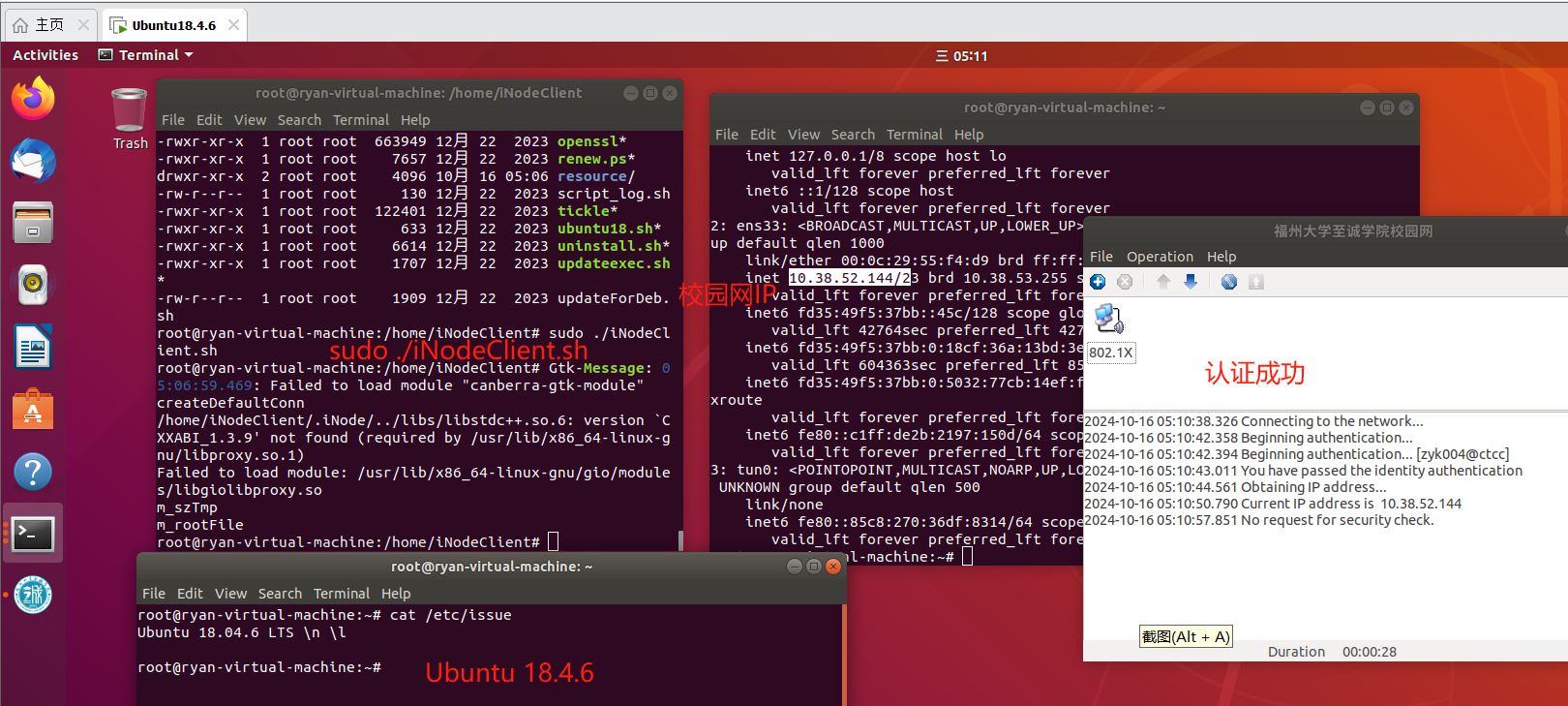Screen dimensions: 1568x706
Task: Click the 'No request for security check.' line
Action: pos(1258,520)
